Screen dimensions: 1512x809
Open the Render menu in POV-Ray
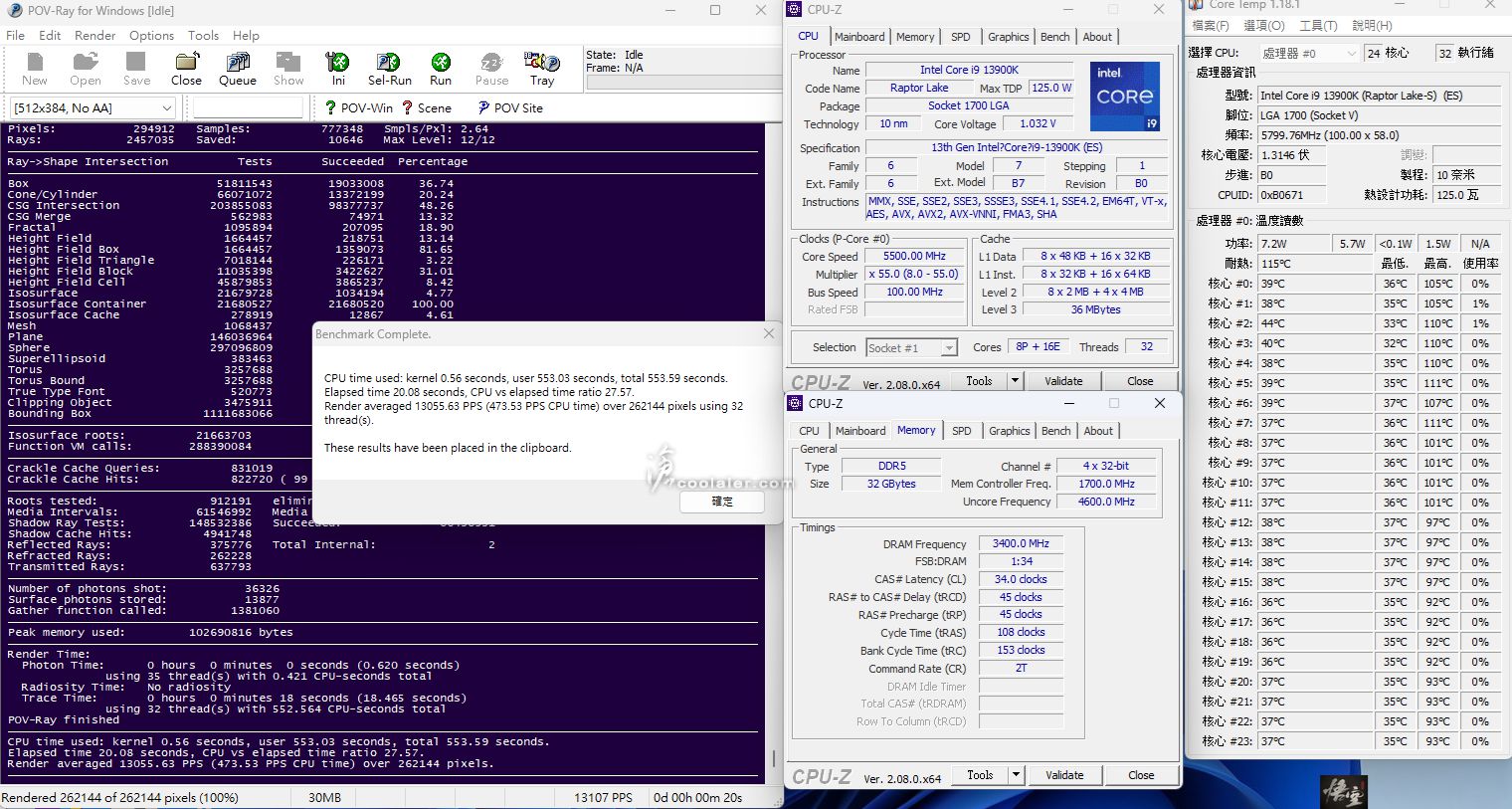point(95,35)
